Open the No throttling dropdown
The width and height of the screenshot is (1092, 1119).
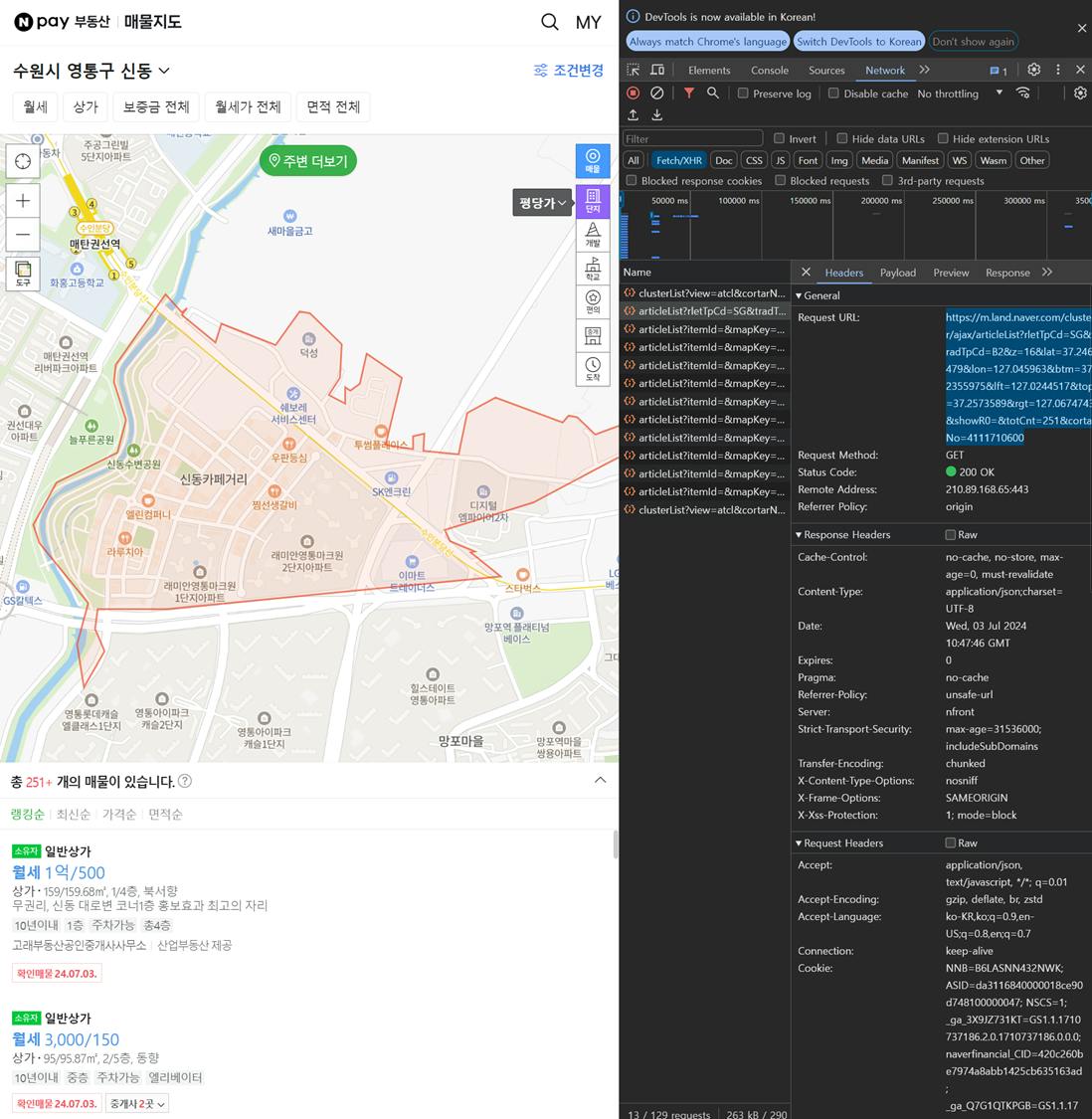coord(960,93)
